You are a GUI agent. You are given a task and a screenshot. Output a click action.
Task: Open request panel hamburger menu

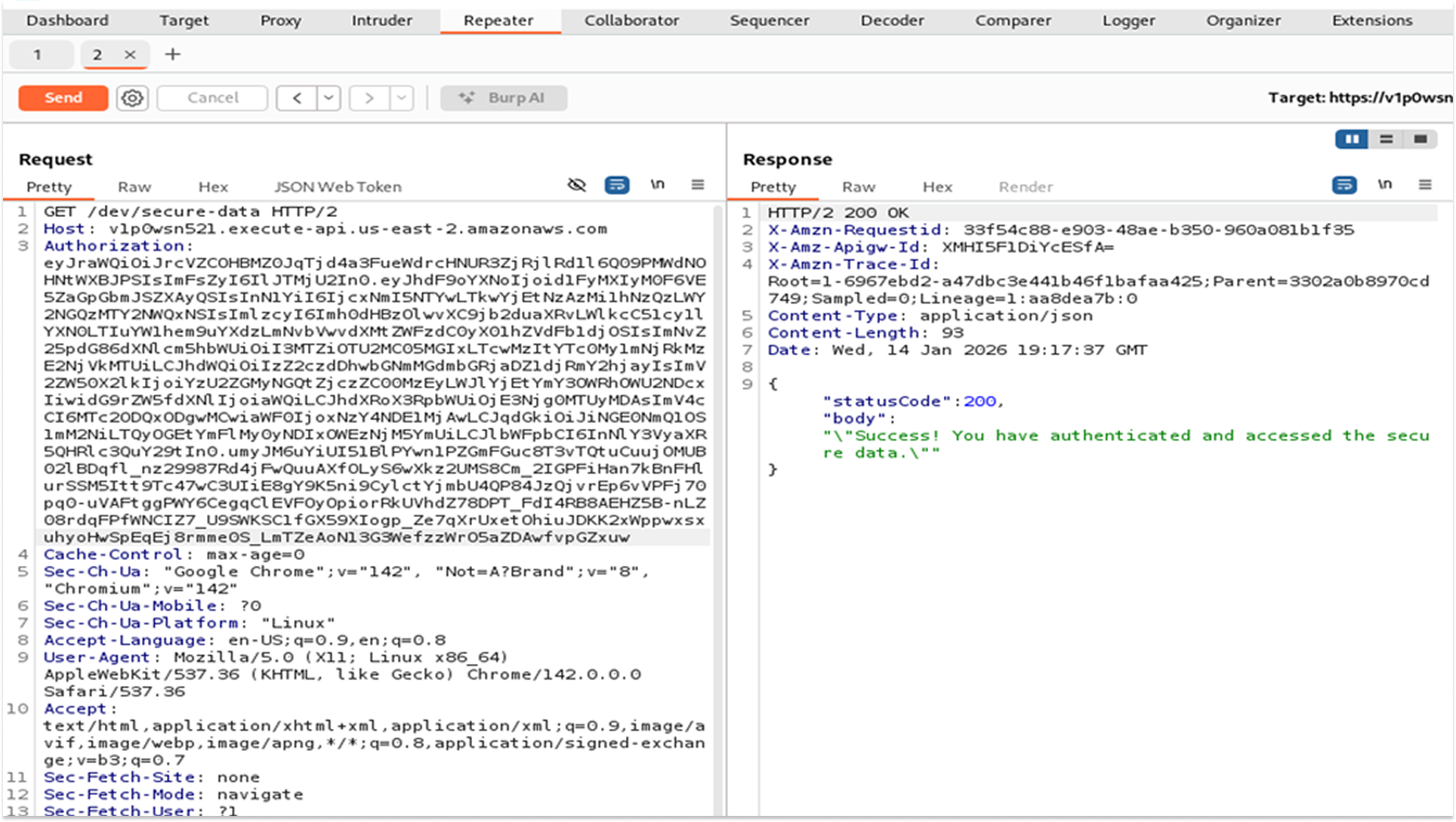click(x=698, y=185)
